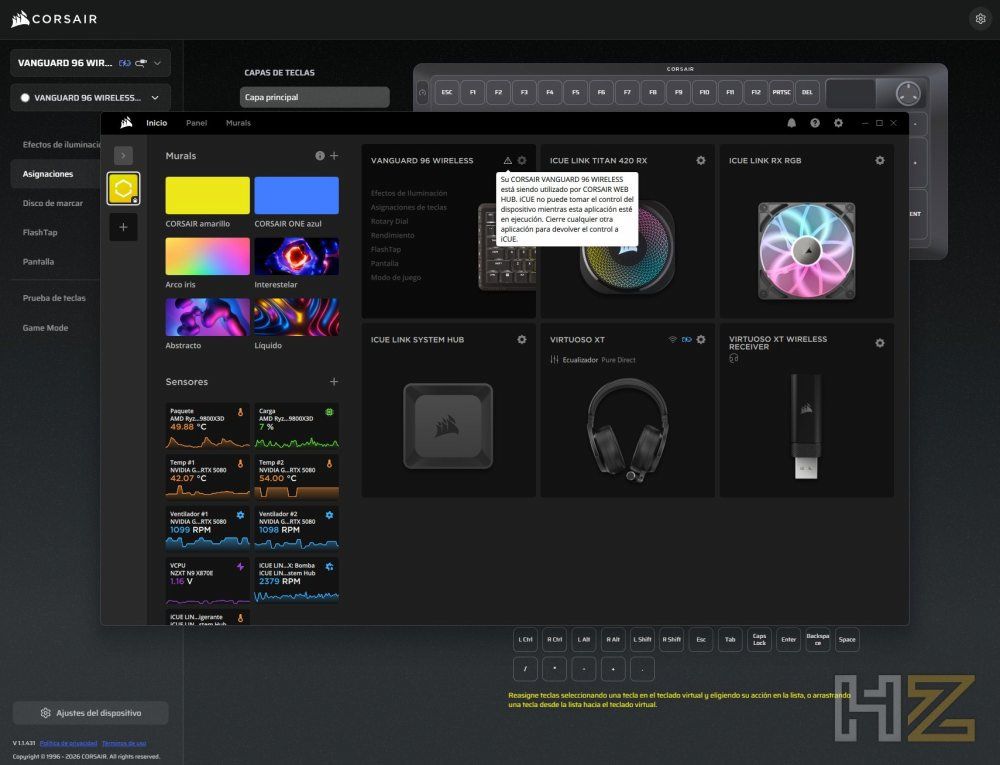The image size is (1000, 765).
Task: Open Temp #1 NVIDIA RTX 5080 sensor
Action: click(x=207, y=477)
